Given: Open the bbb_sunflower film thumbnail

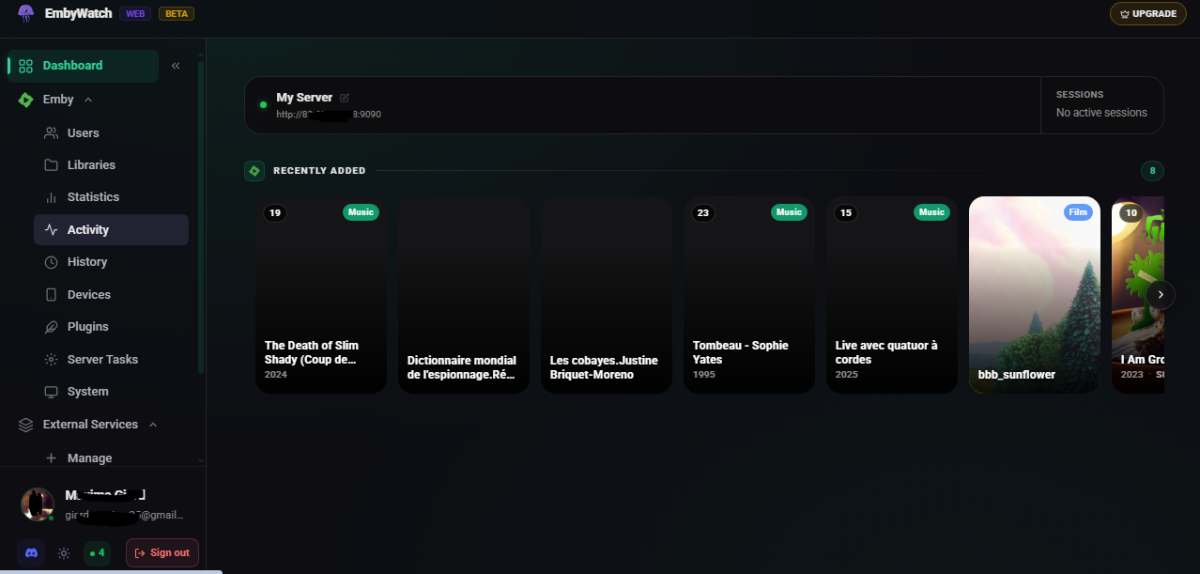Looking at the screenshot, I should tap(1035, 294).
